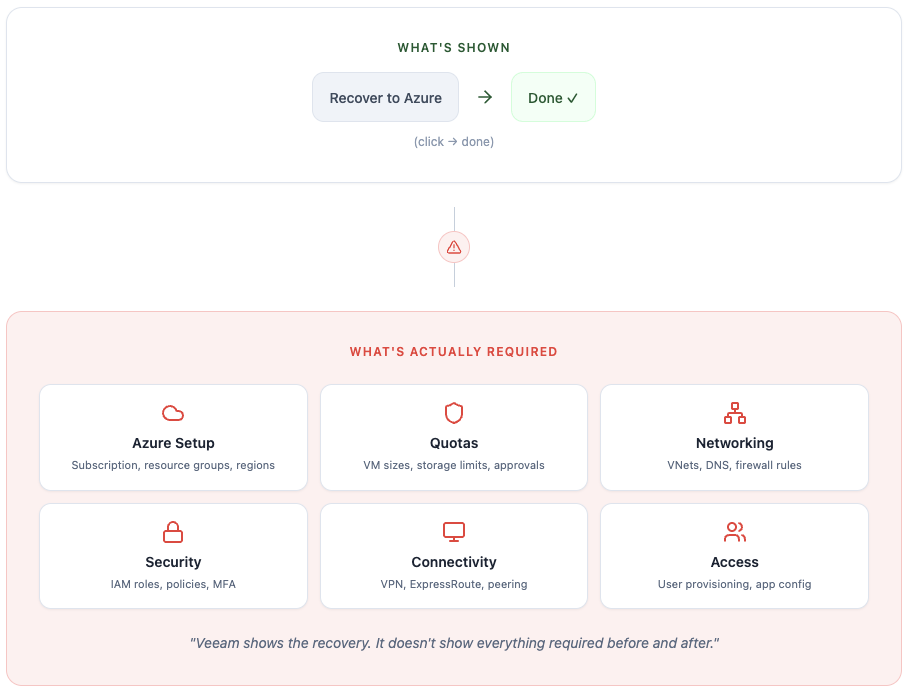
Task: Click "VPN, ExpressRoute, peering" text
Action: point(454,584)
